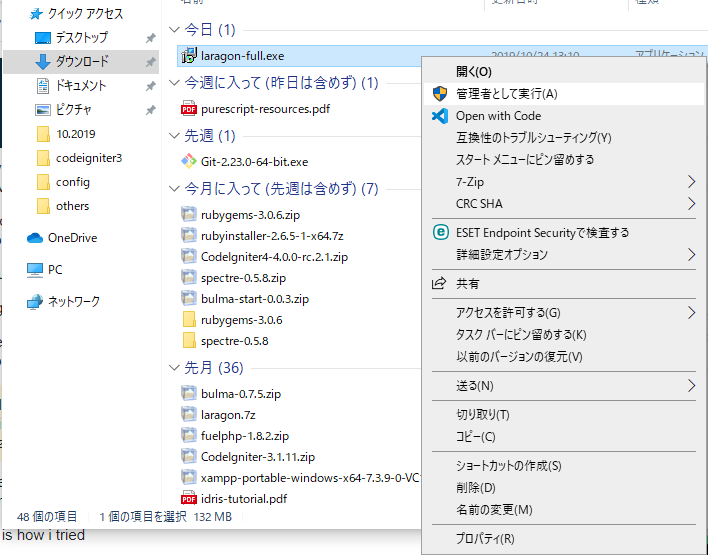Collapse the 今月に入って (先週は含めず) group
Image resolution: width=708 pixels, height=555 pixels.
coord(174,188)
